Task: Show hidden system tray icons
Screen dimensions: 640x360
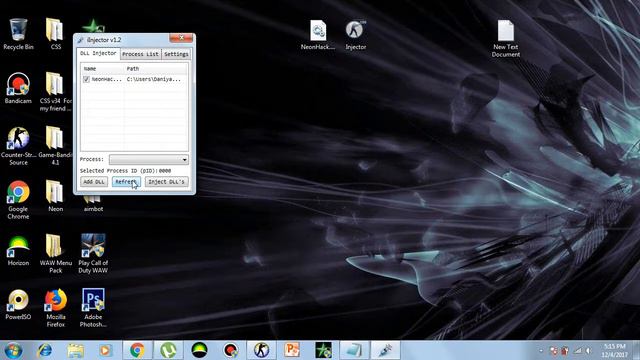Action: [x=541, y=351]
